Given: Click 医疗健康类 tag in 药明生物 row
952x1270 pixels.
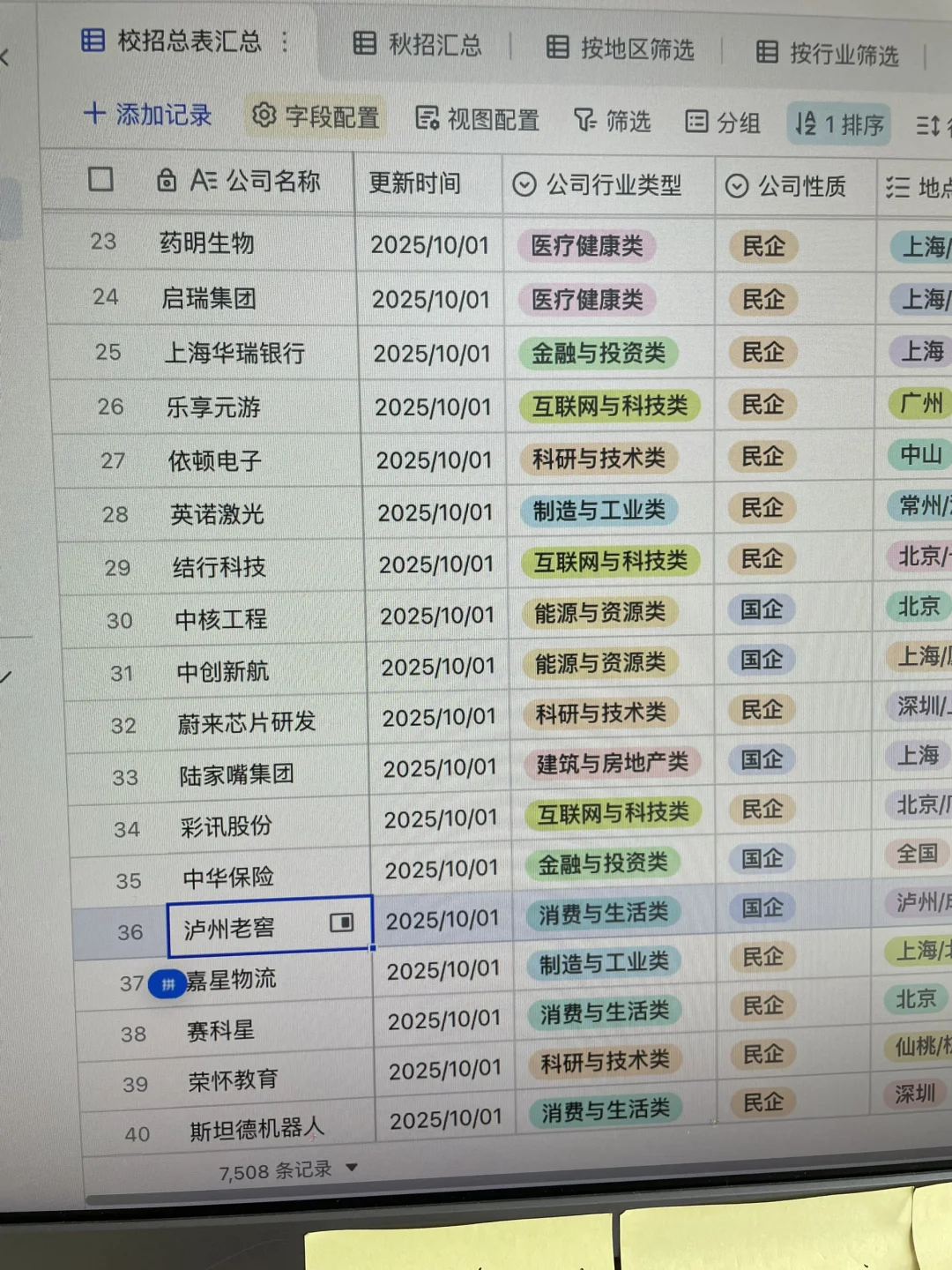Looking at the screenshot, I should pos(586,245).
